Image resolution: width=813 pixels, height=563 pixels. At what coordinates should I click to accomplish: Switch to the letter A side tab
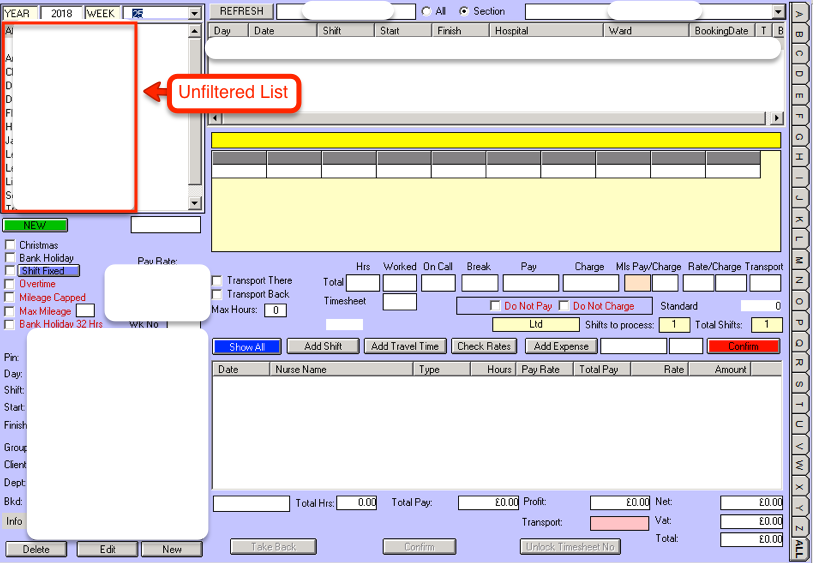pyautogui.click(x=800, y=12)
